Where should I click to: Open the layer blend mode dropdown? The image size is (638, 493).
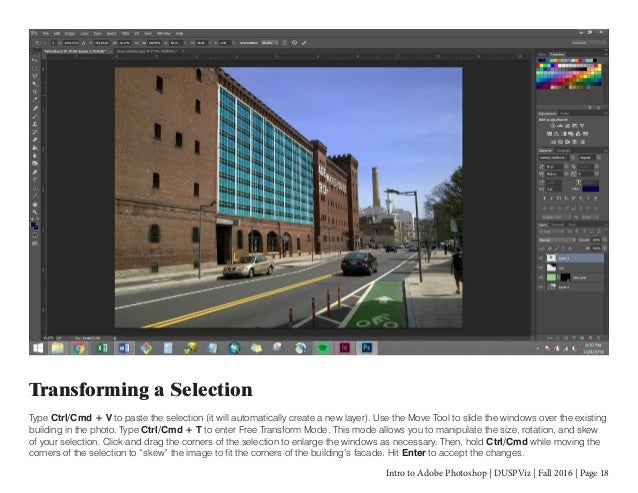tap(556, 240)
